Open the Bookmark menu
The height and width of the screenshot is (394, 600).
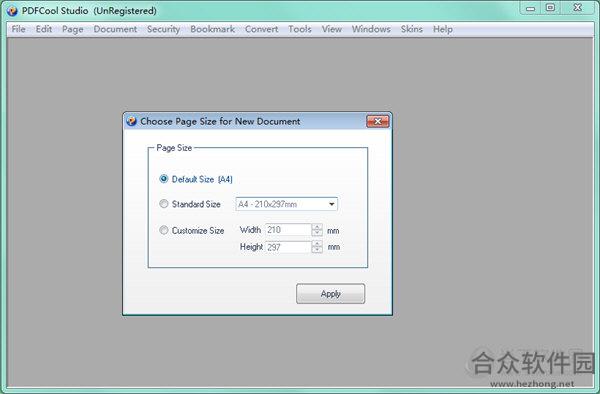(212, 29)
